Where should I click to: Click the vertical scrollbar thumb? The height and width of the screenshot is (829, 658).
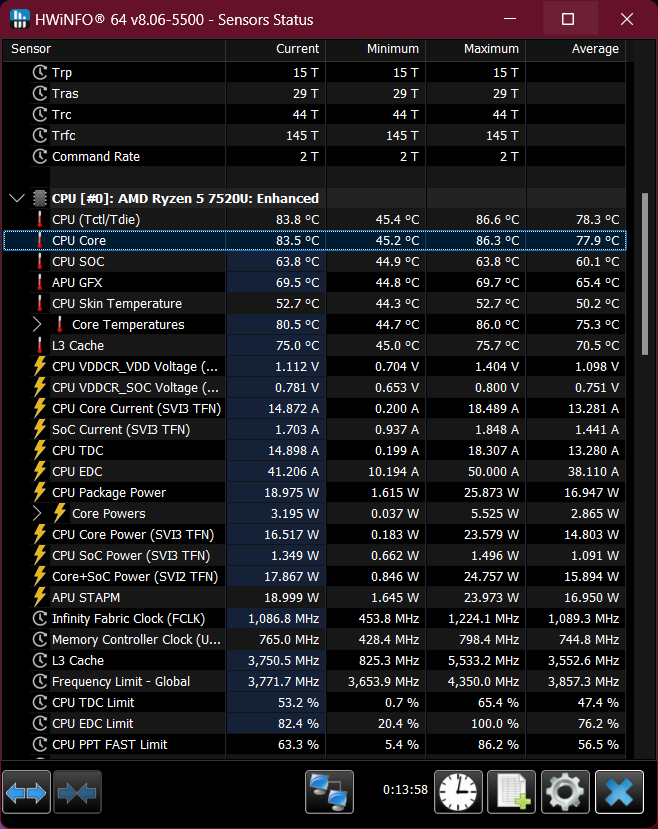645,274
